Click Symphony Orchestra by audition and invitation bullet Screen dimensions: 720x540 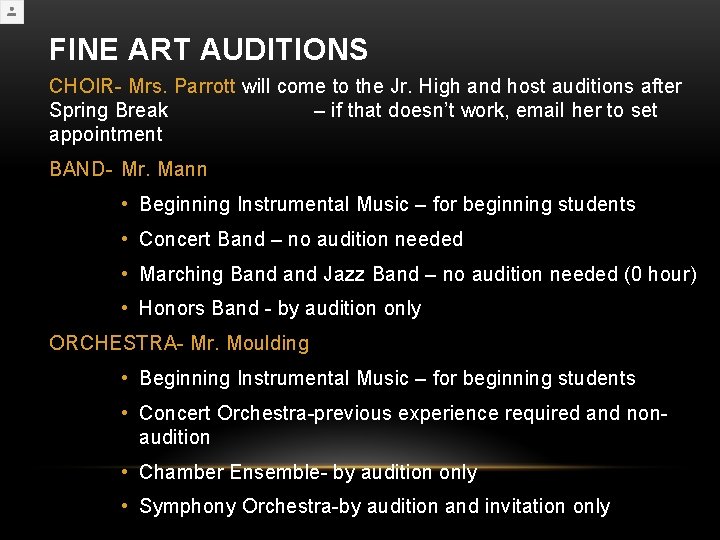pyautogui.click(x=374, y=506)
